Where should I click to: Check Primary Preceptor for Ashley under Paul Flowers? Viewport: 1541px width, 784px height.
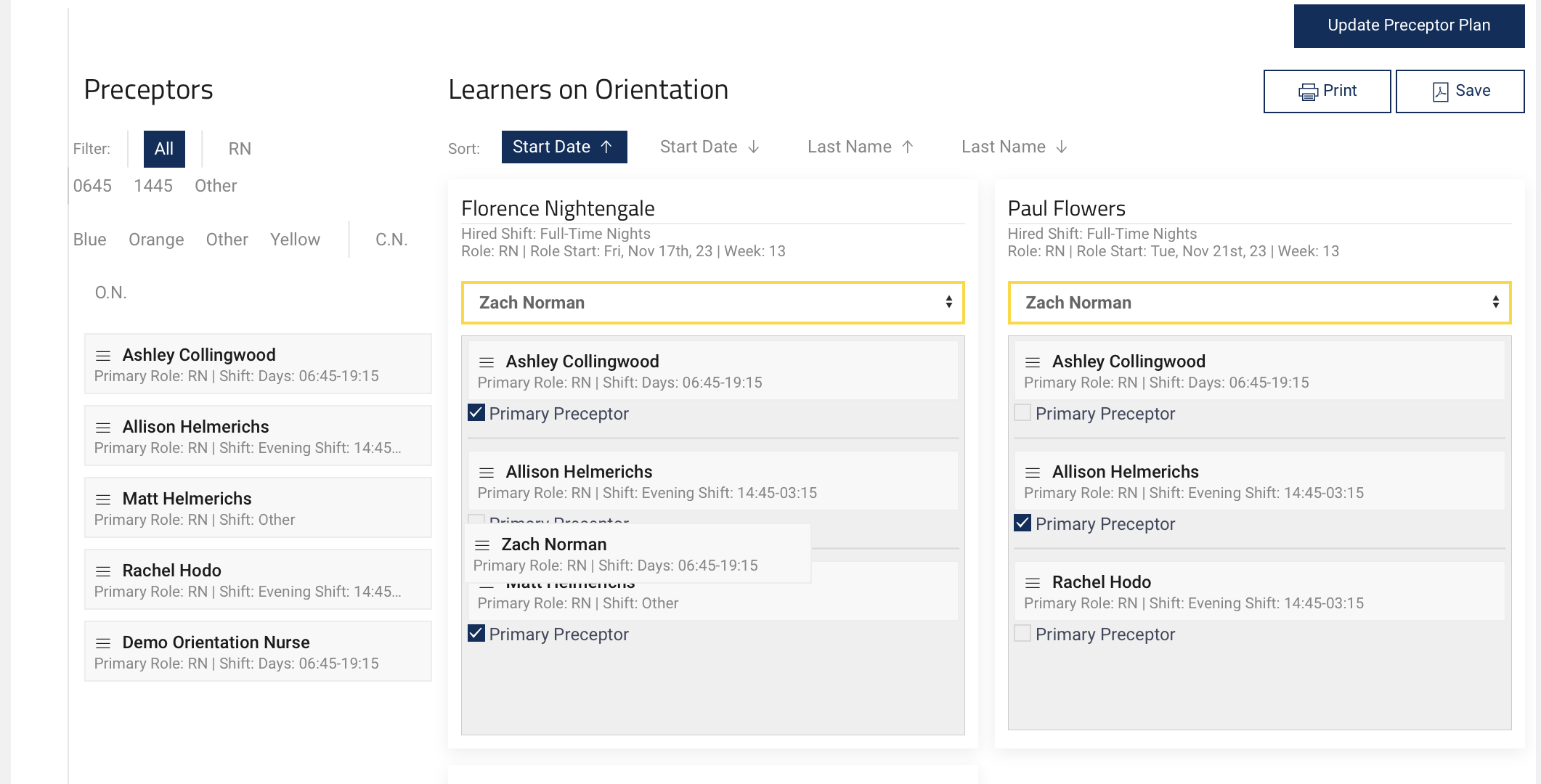(1022, 413)
